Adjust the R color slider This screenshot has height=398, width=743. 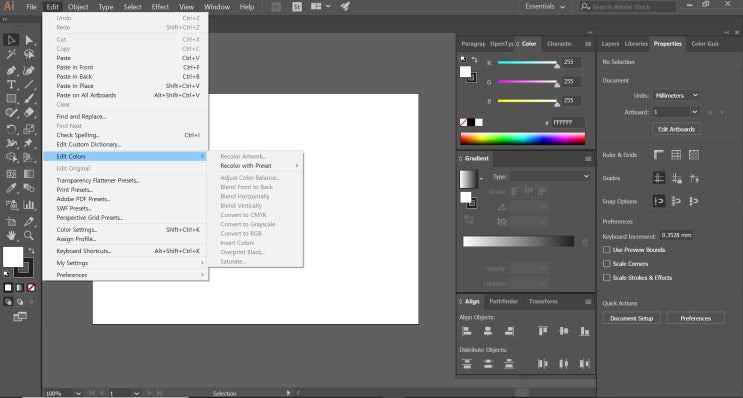[x=528, y=63]
